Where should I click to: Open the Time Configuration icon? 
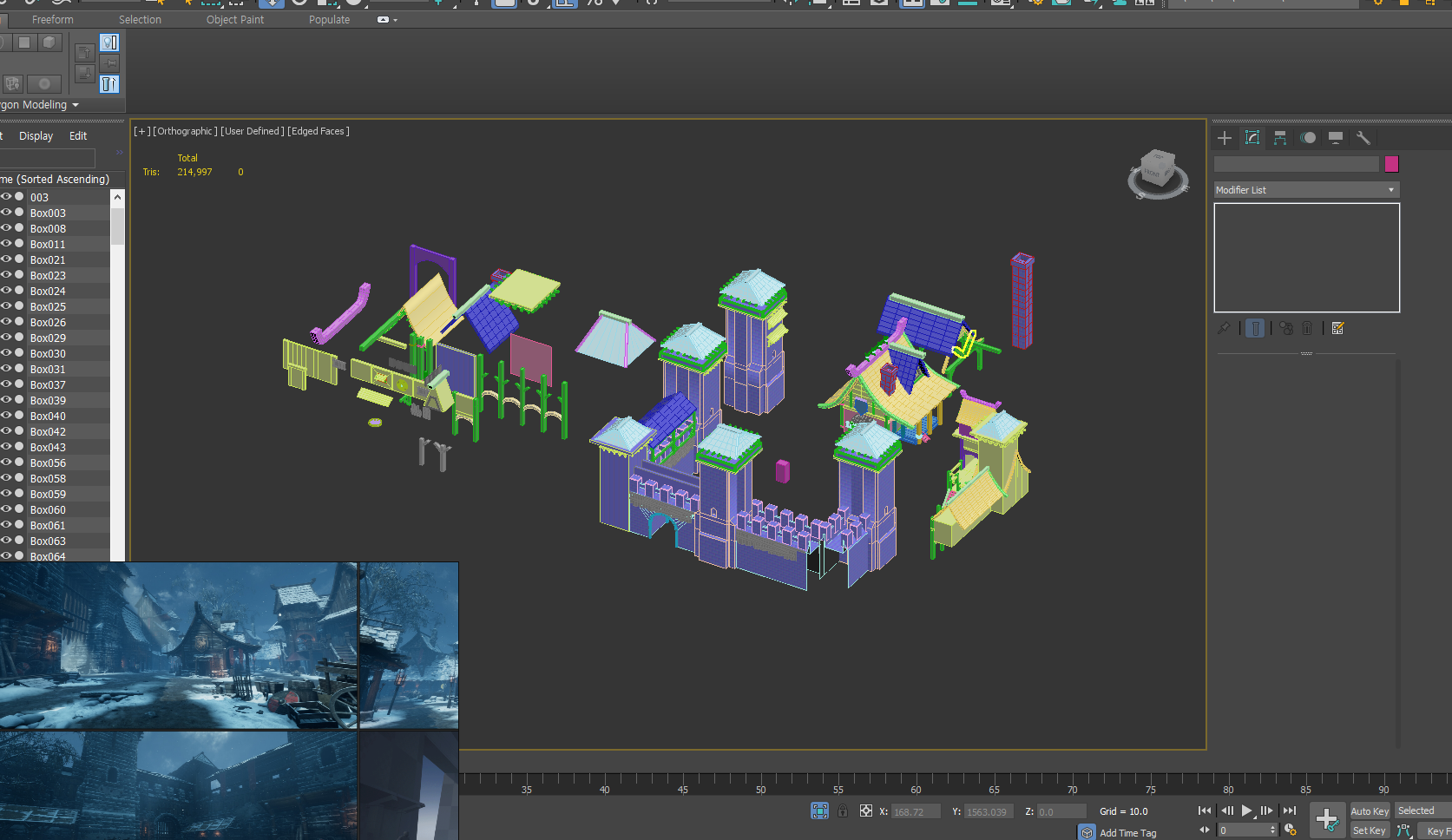tap(1291, 830)
